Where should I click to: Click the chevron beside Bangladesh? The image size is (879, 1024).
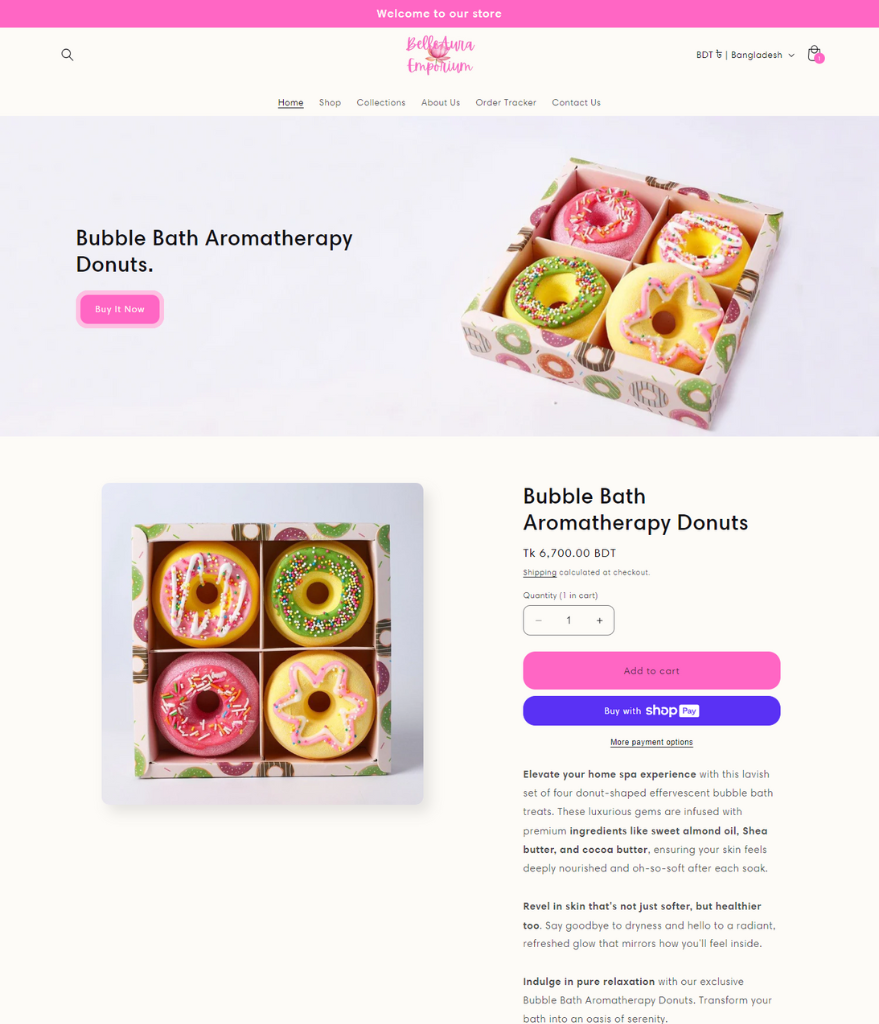[x=791, y=56]
